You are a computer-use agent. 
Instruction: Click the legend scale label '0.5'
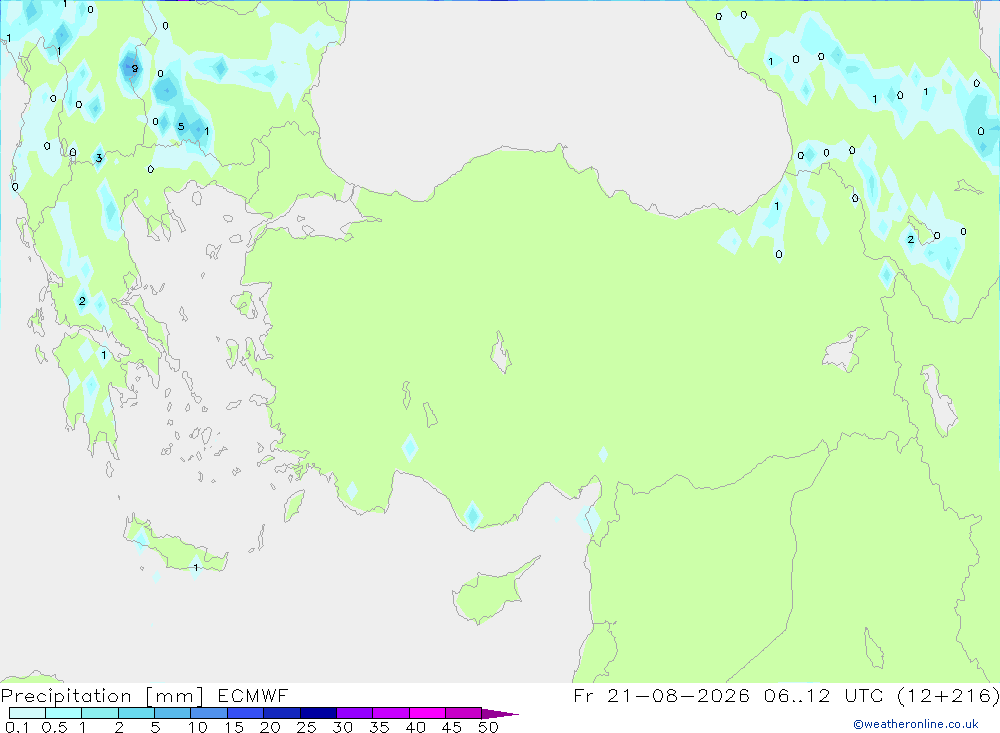point(54,727)
